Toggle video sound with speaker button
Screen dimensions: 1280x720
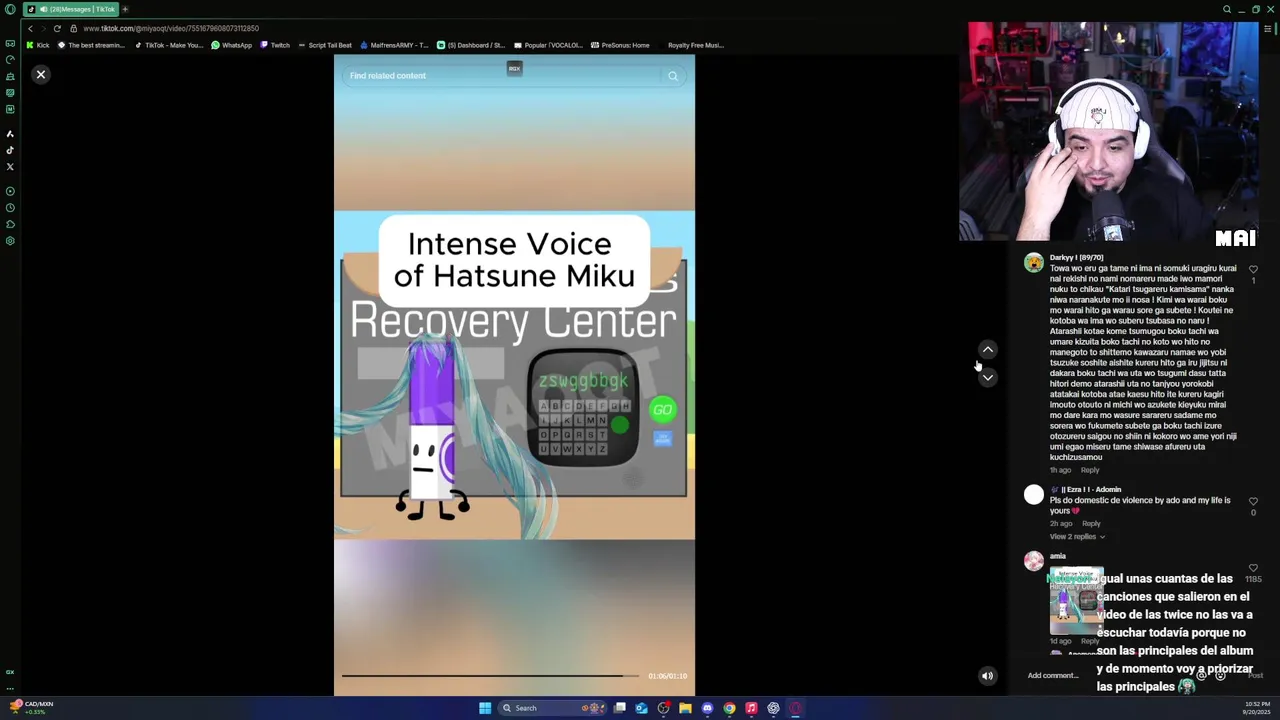coord(987,676)
